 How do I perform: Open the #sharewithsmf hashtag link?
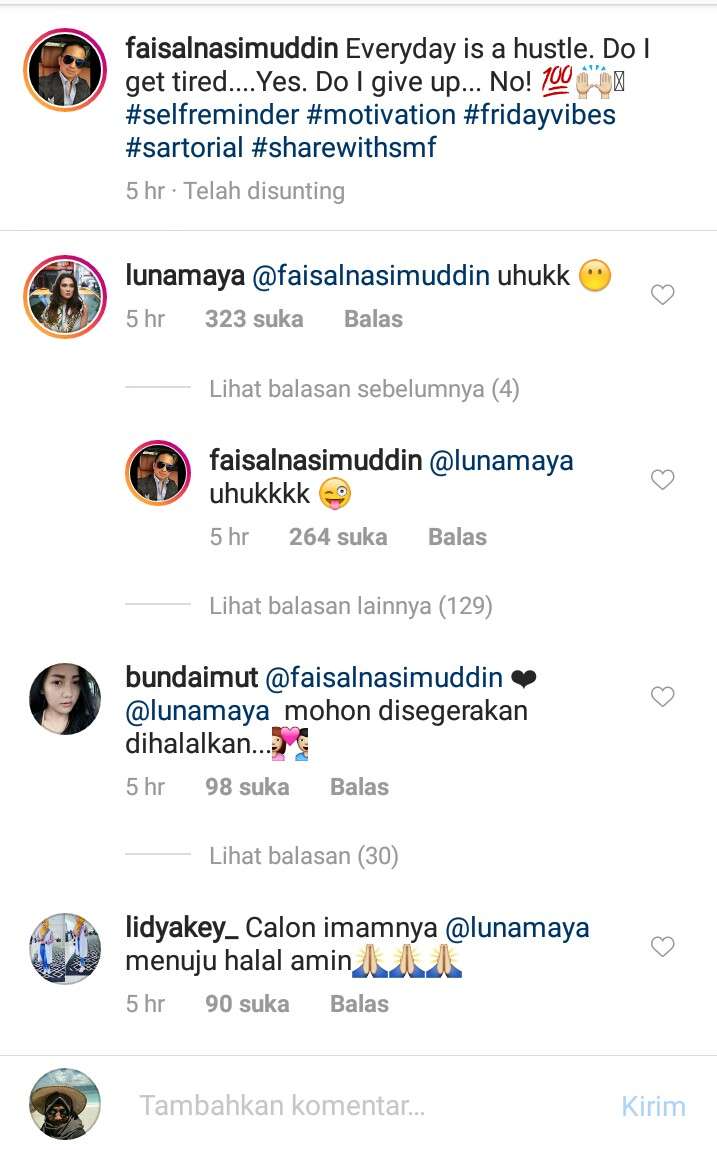tap(344, 147)
